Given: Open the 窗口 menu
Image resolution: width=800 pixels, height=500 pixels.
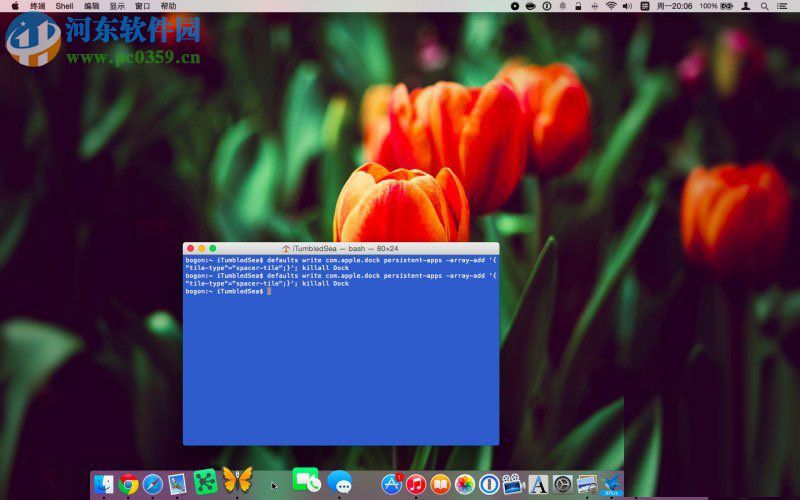Looking at the screenshot, I should (x=143, y=6).
